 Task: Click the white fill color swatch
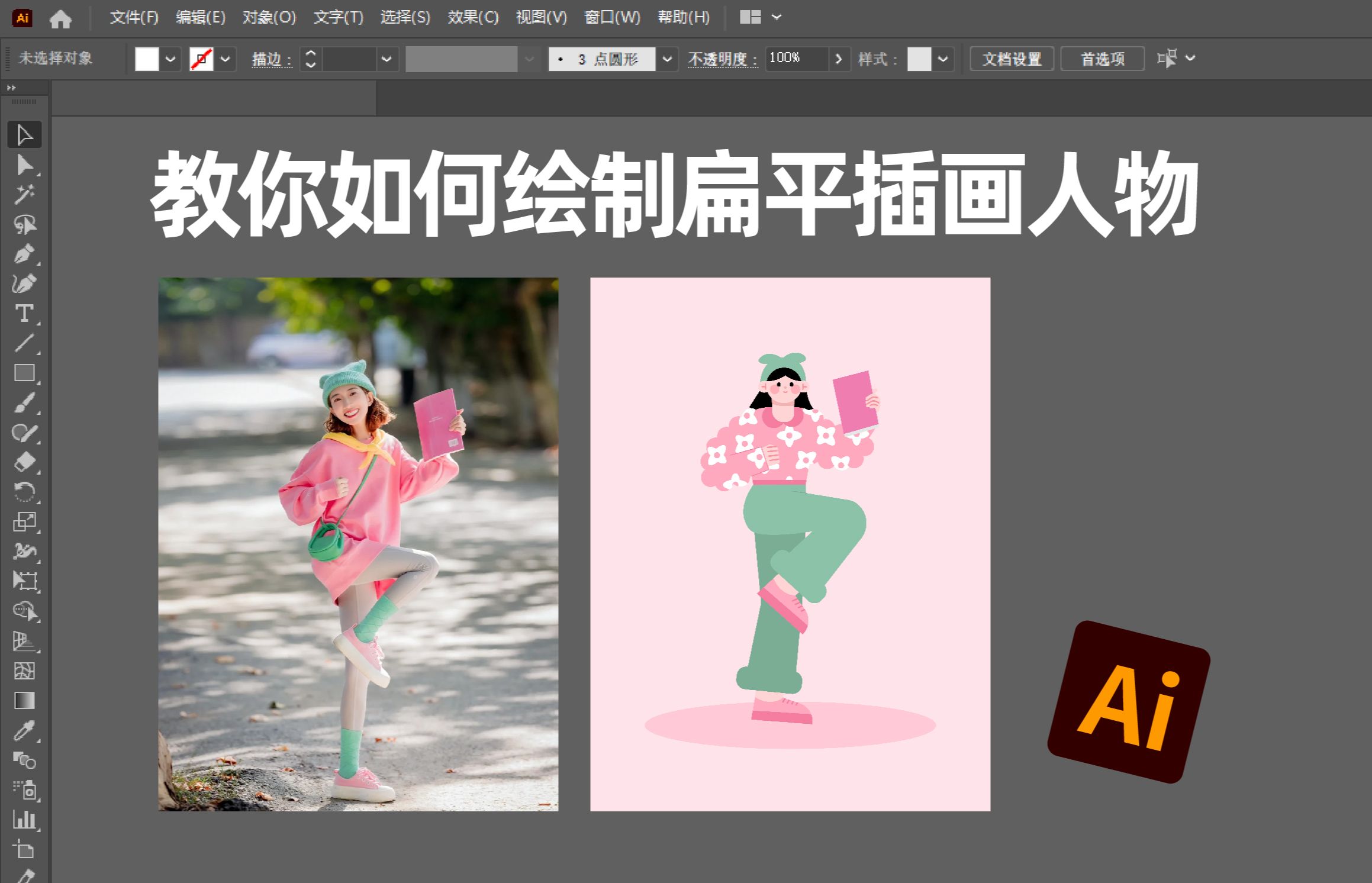click(x=147, y=59)
